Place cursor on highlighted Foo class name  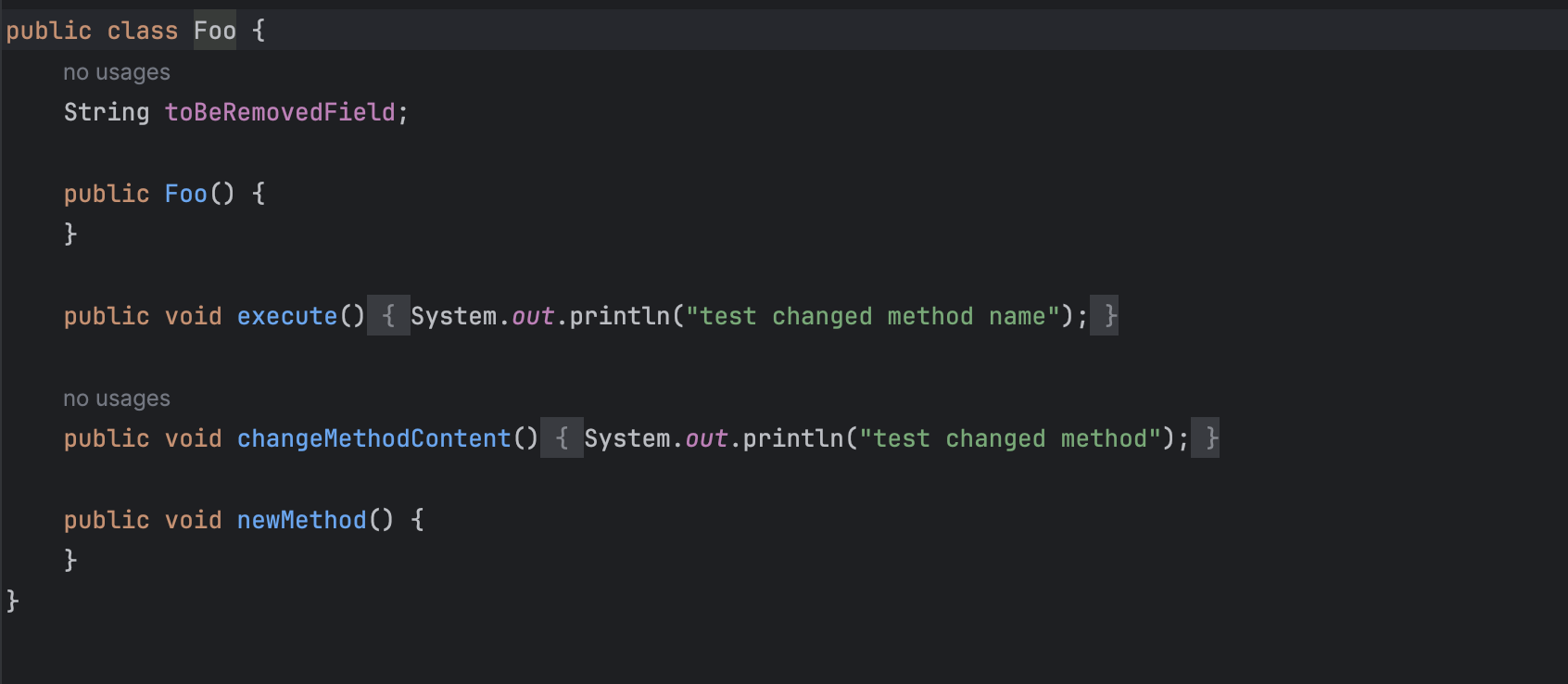[214, 31]
